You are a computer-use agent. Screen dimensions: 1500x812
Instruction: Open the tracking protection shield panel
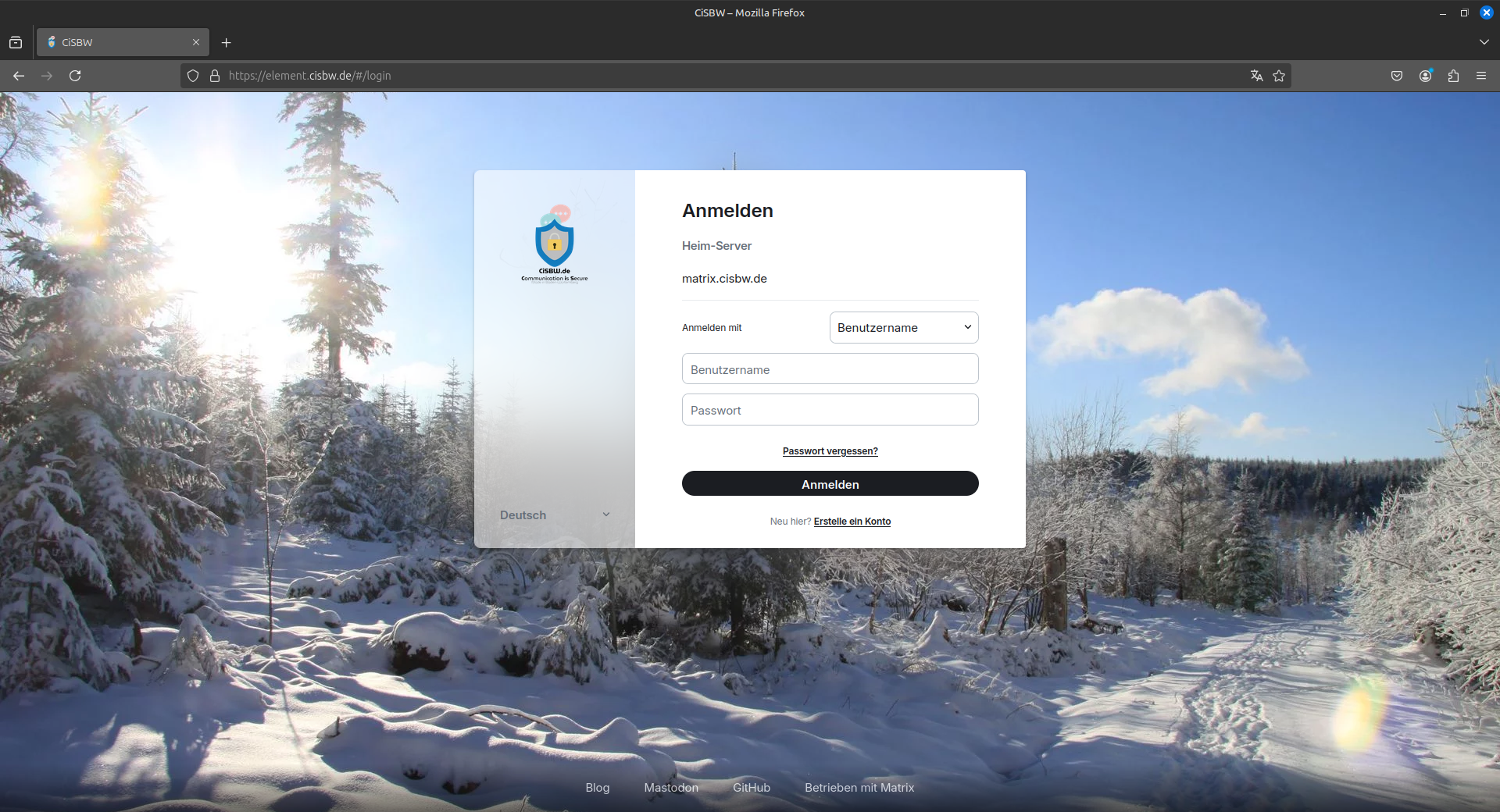click(192, 76)
